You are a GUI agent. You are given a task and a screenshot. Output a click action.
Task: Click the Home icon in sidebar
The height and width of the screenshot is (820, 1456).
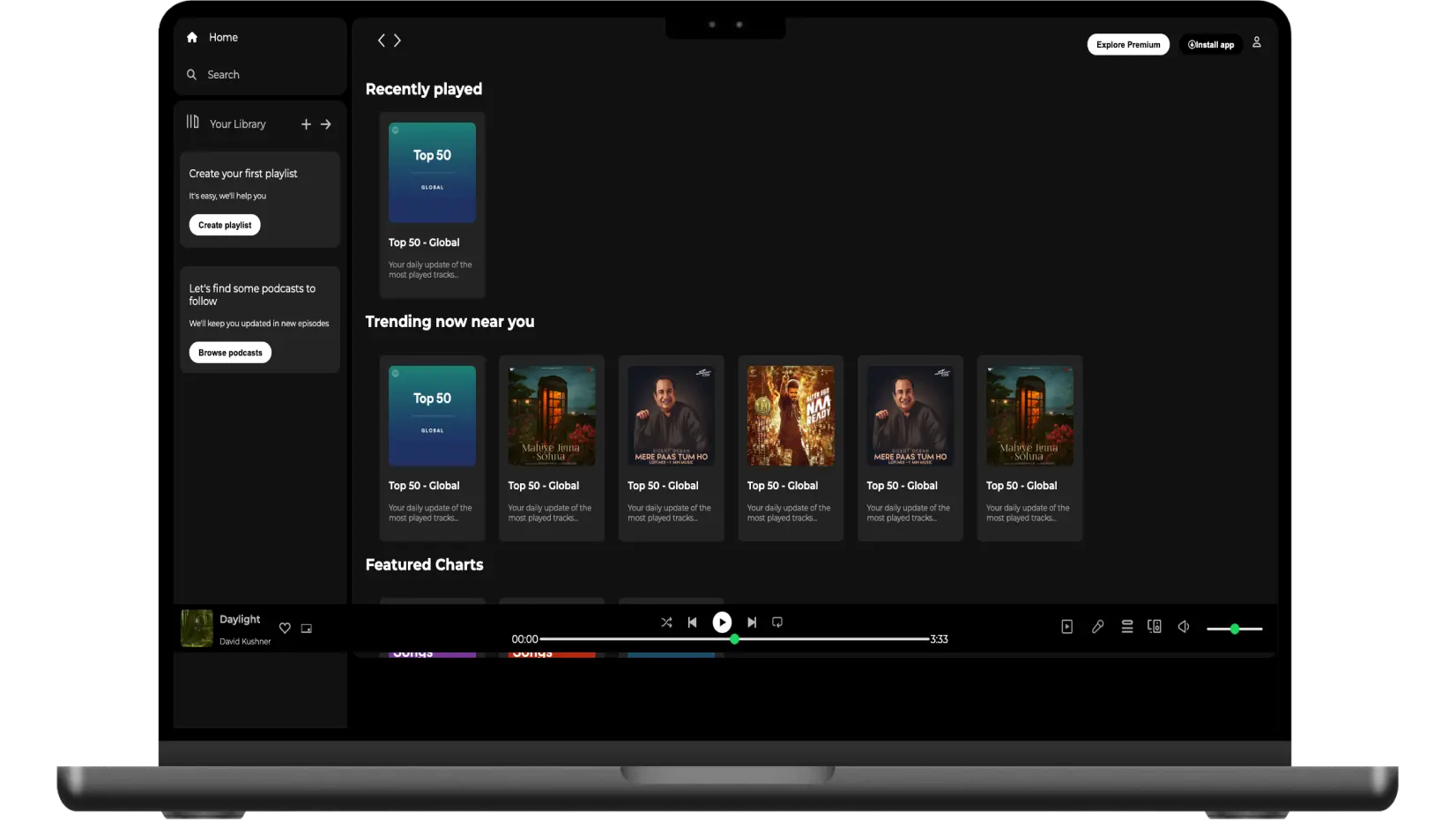(192, 38)
